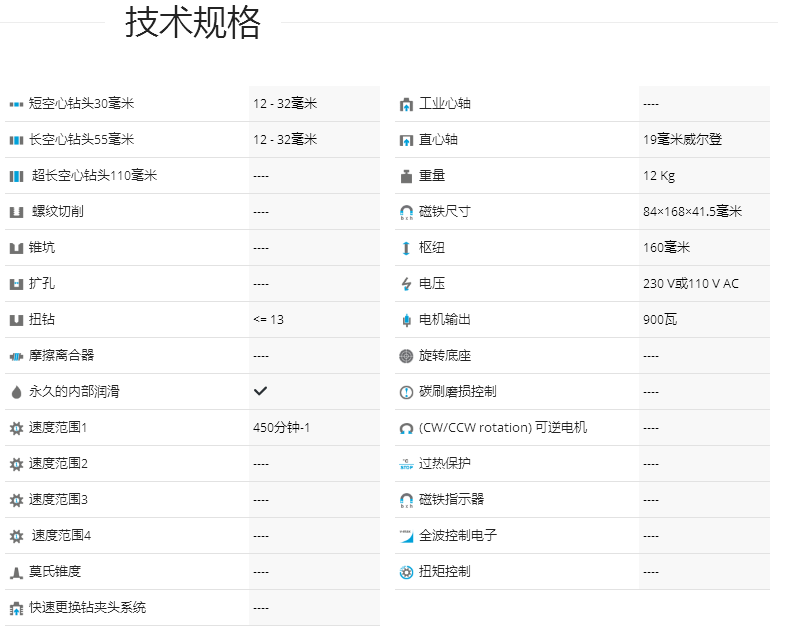This screenshot has height=629, width=790.
Task: Click the 技术规格 heading
Action: tap(193, 23)
